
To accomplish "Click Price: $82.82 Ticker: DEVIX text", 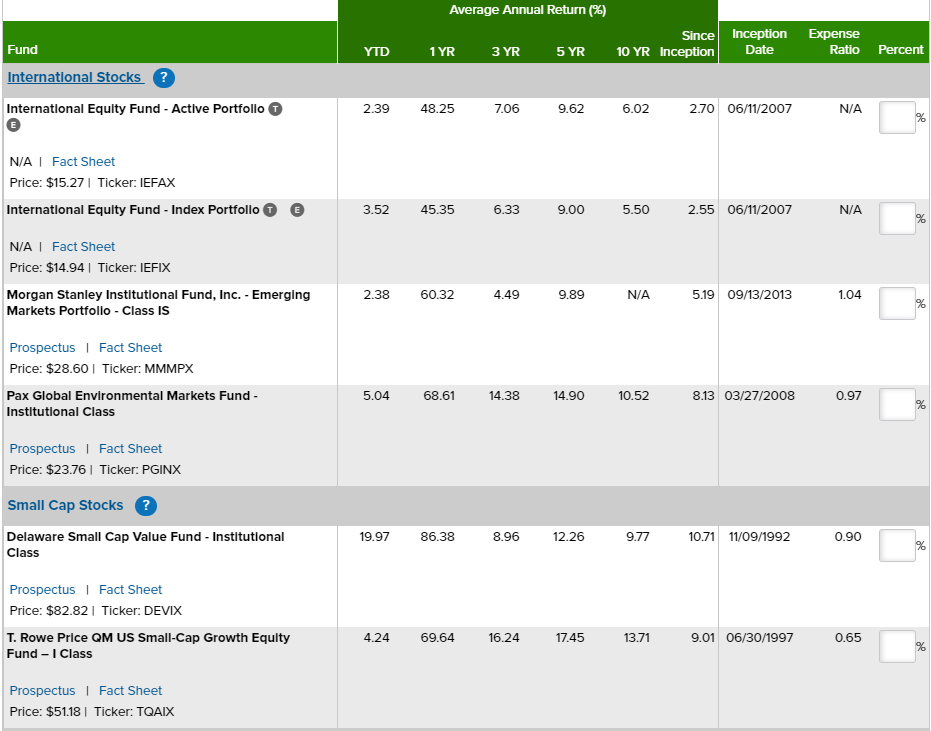I will pos(96,611).
